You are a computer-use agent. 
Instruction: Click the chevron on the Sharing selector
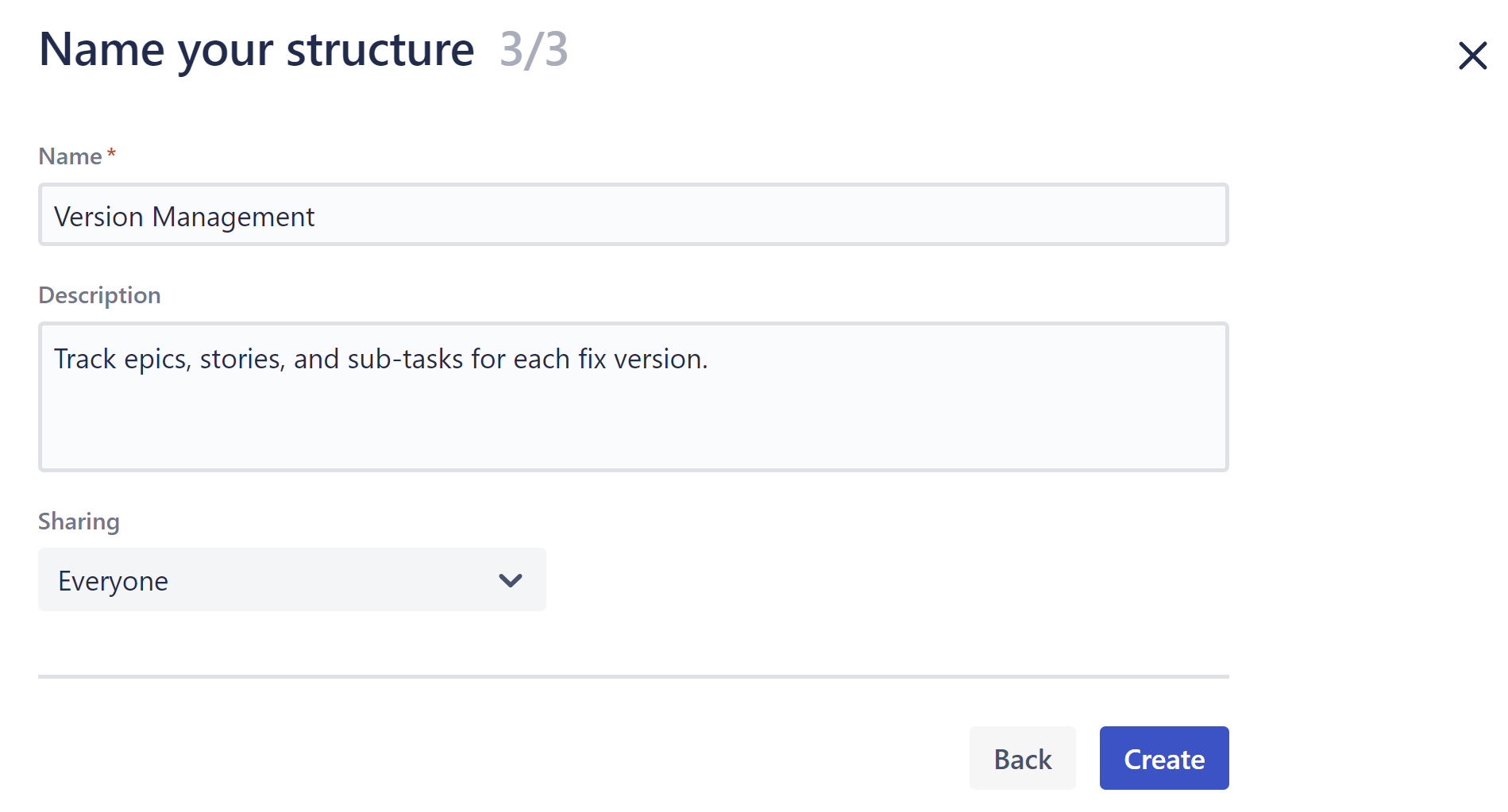click(x=511, y=580)
